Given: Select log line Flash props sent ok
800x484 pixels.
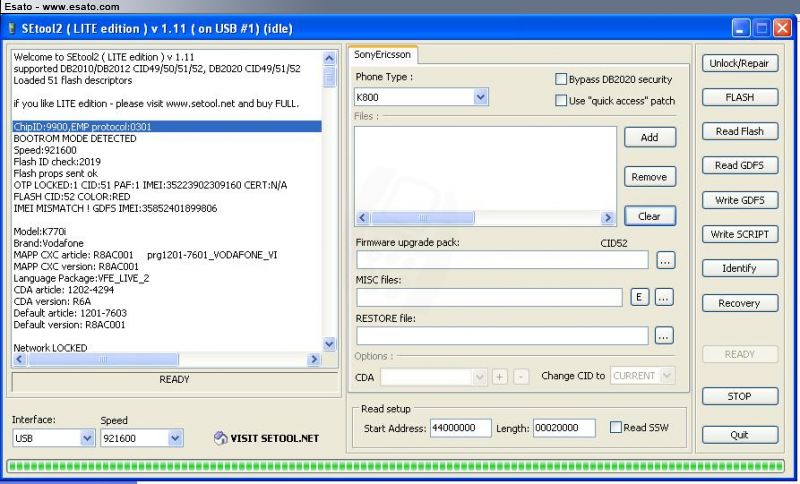Looking at the screenshot, I should click(56, 173).
